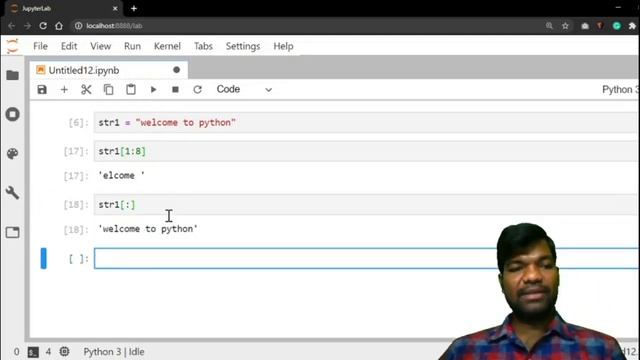640x360 pixels.
Task: Open the Help menu
Action: (x=283, y=46)
